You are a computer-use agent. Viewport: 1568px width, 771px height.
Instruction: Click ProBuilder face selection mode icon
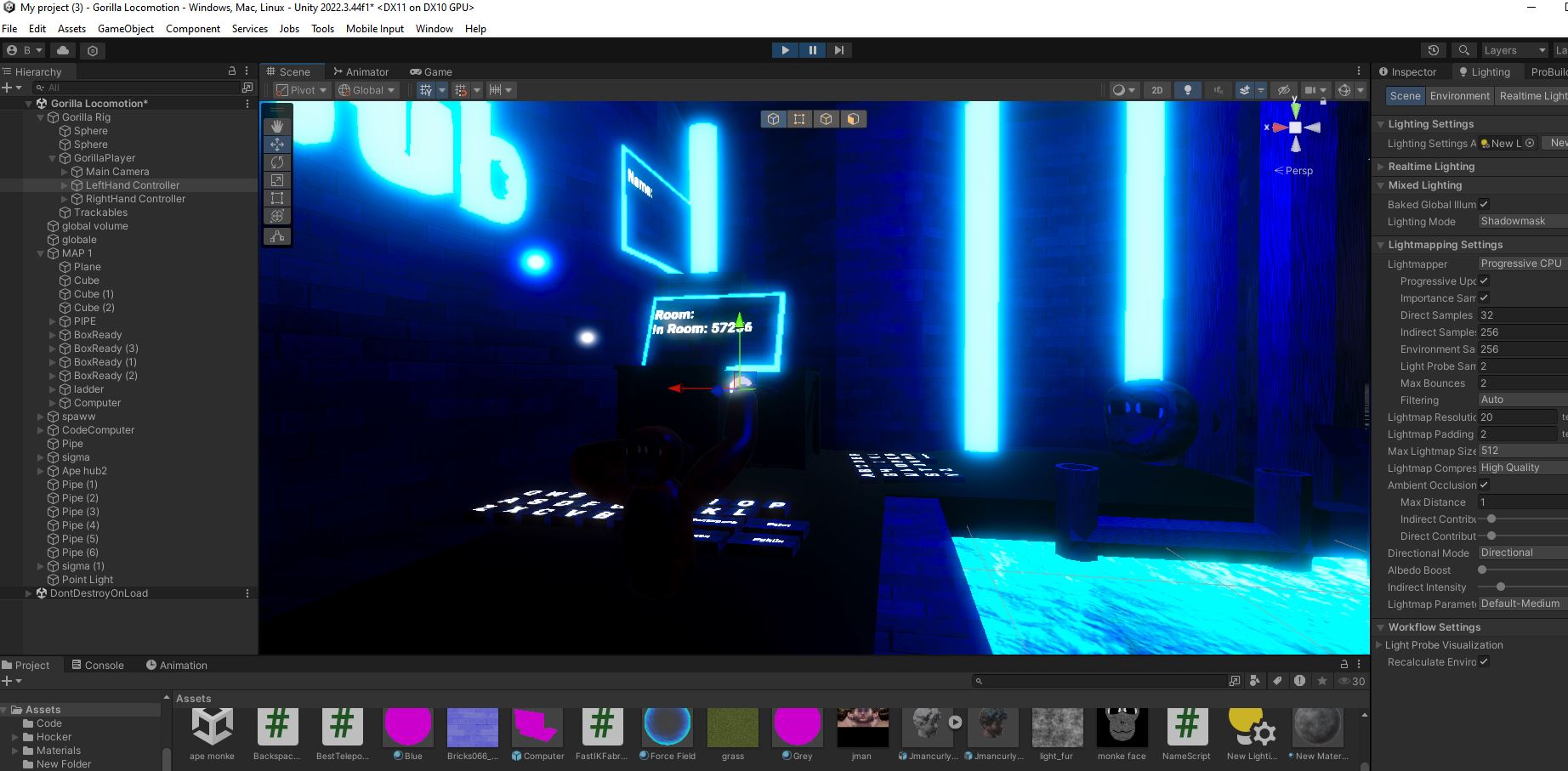[853, 119]
